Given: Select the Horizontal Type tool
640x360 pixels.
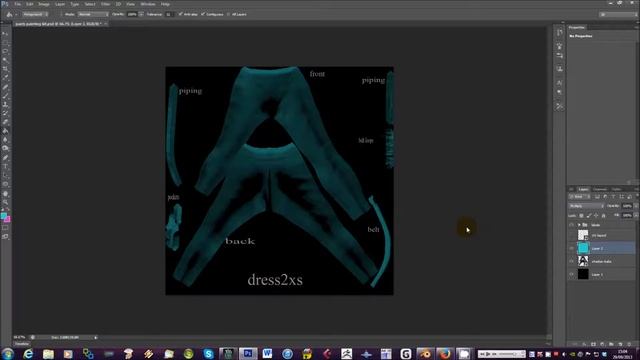Looking at the screenshot, I should pos(5,167).
